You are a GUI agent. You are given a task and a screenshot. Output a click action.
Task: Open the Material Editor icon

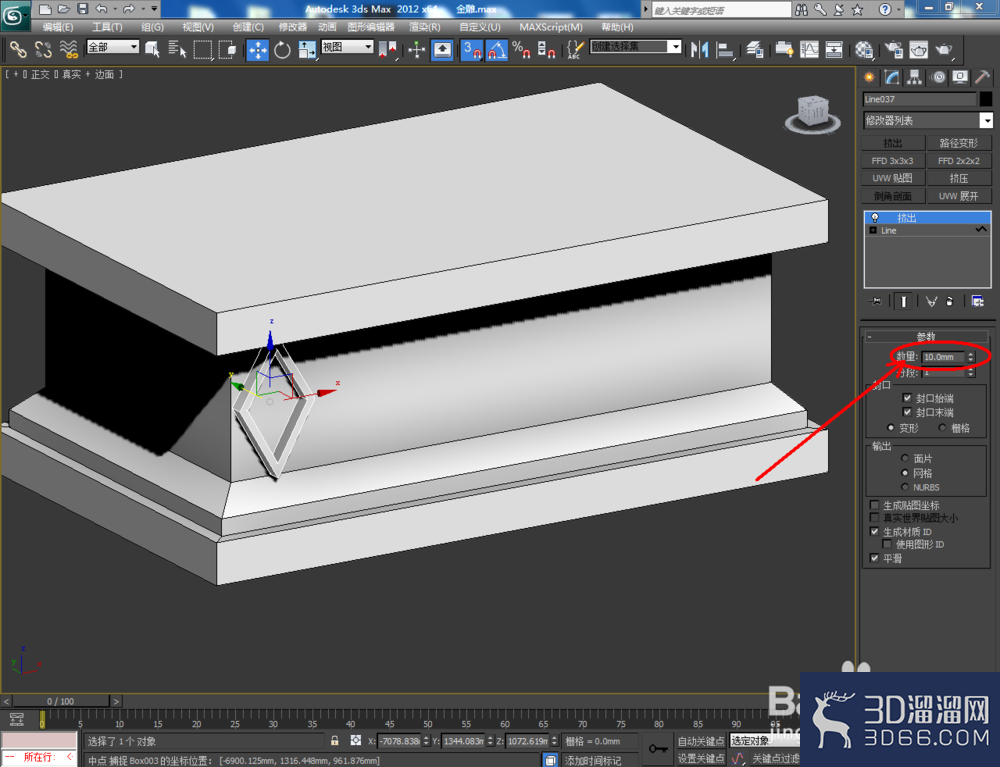point(864,49)
